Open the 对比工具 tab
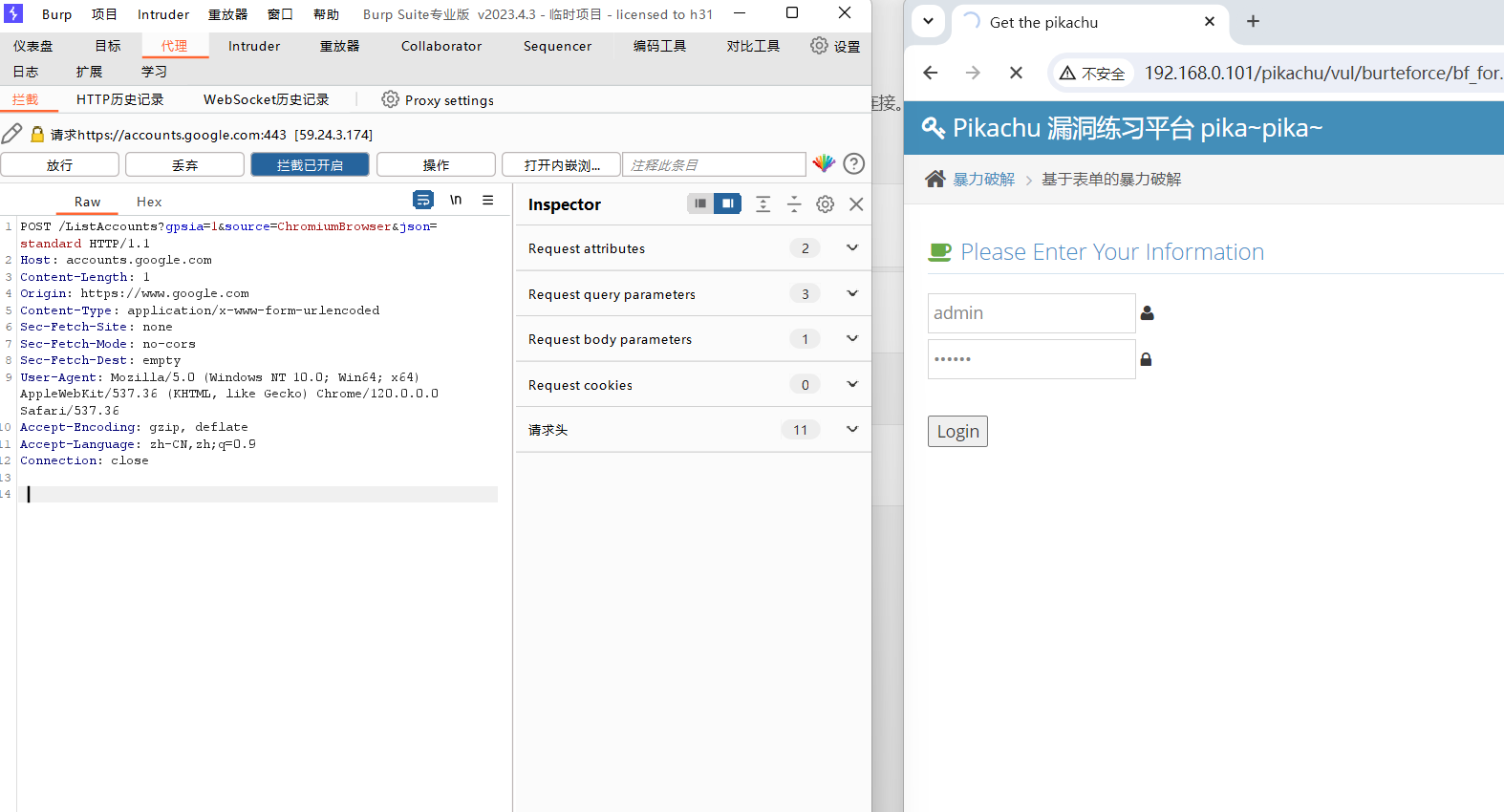The image size is (1504, 812). pos(753,46)
